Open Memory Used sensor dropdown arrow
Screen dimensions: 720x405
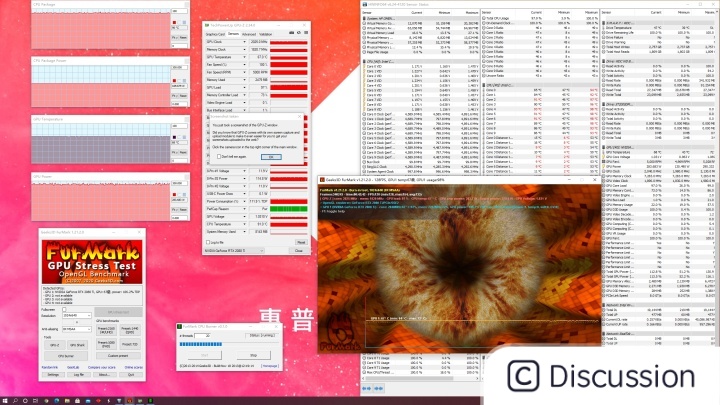pyautogui.click(x=244, y=80)
